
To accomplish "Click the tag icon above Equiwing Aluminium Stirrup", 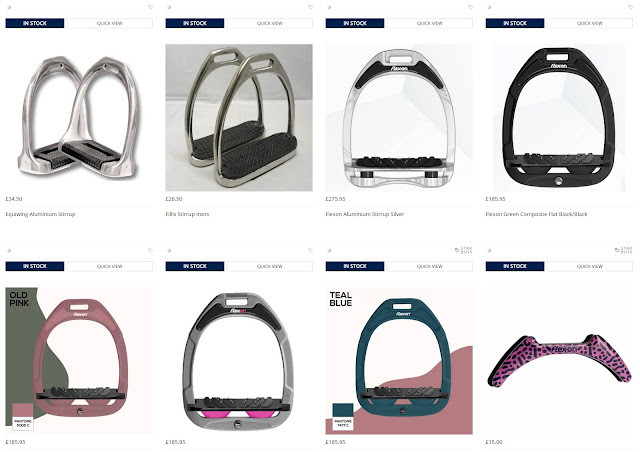I will pyautogui.click(x=150, y=7).
